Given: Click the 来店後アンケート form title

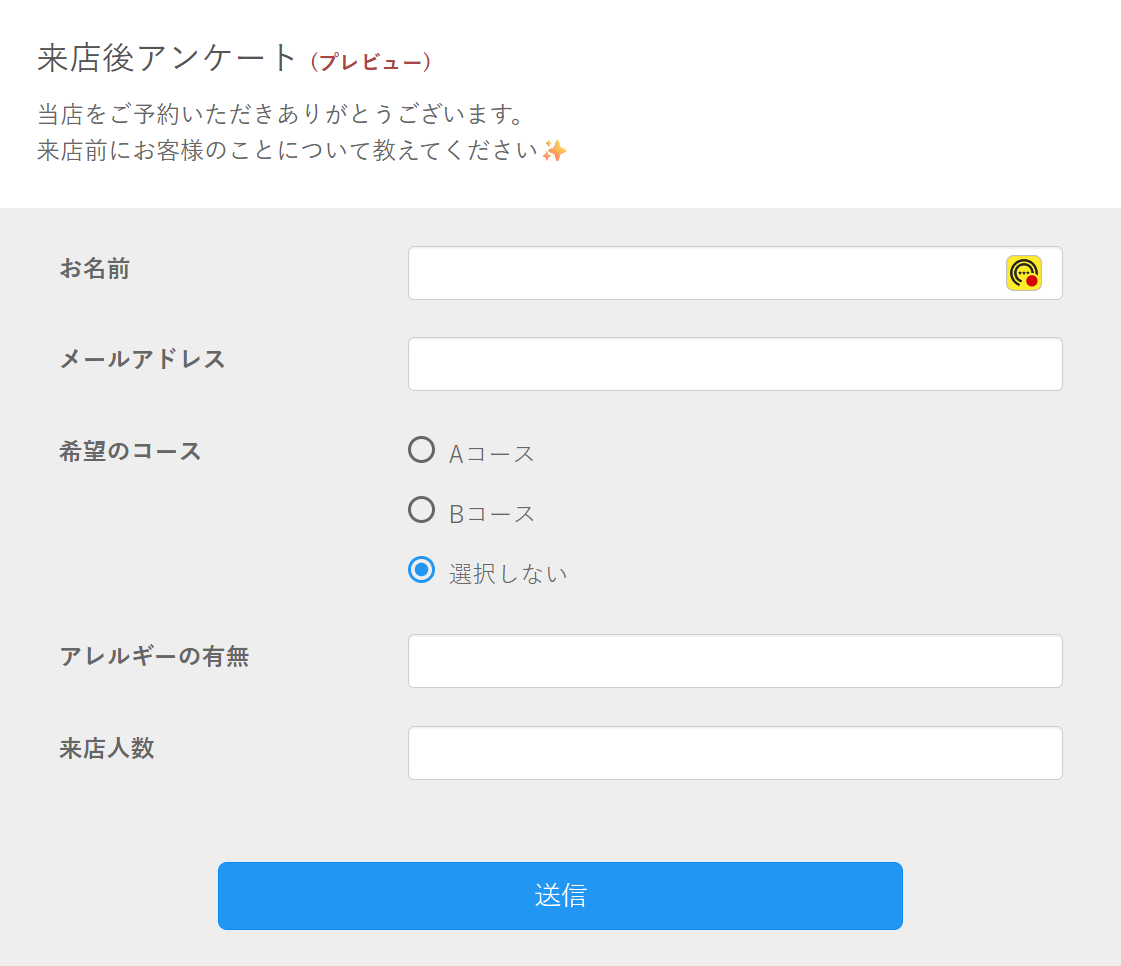Looking at the screenshot, I should pyautogui.click(x=168, y=58).
